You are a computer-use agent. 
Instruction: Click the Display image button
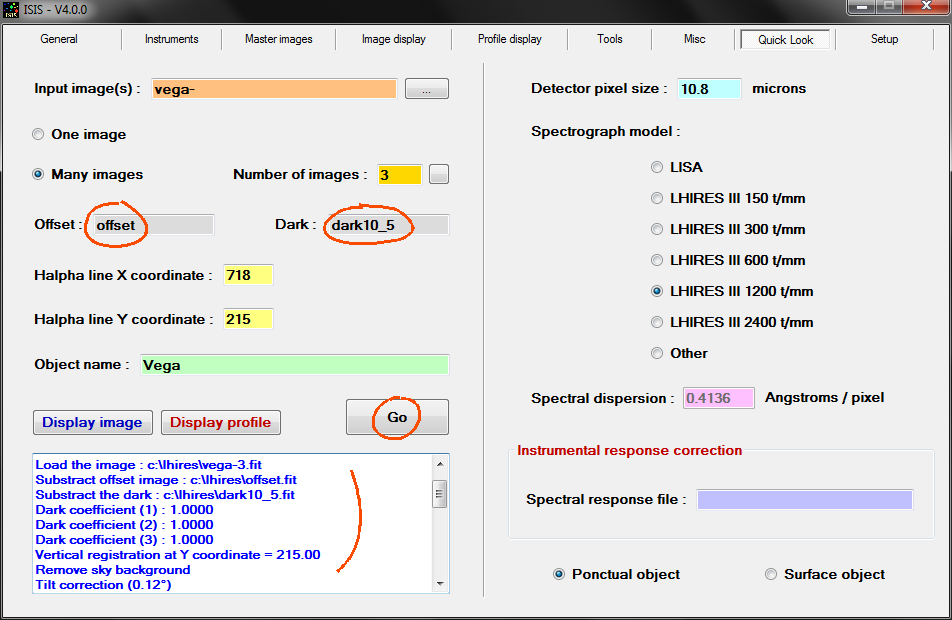(93, 422)
